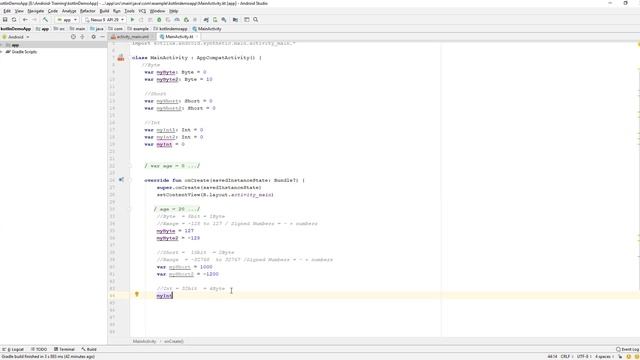The image size is (640, 360).
Task: Click the Sync/refresh toolbar icon
Action: pyautogui.click(x=14, y=20)
